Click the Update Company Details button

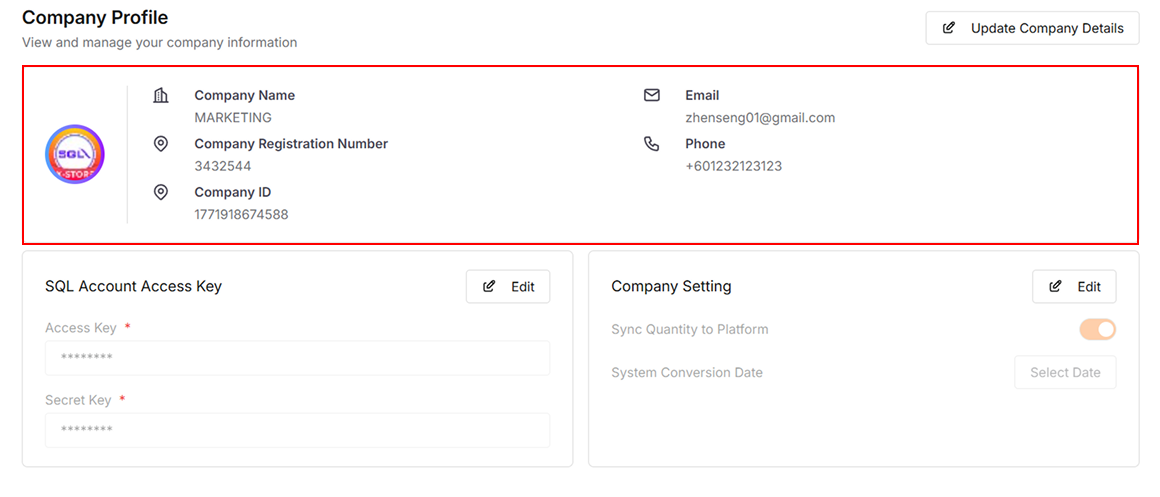[1032, 28]
